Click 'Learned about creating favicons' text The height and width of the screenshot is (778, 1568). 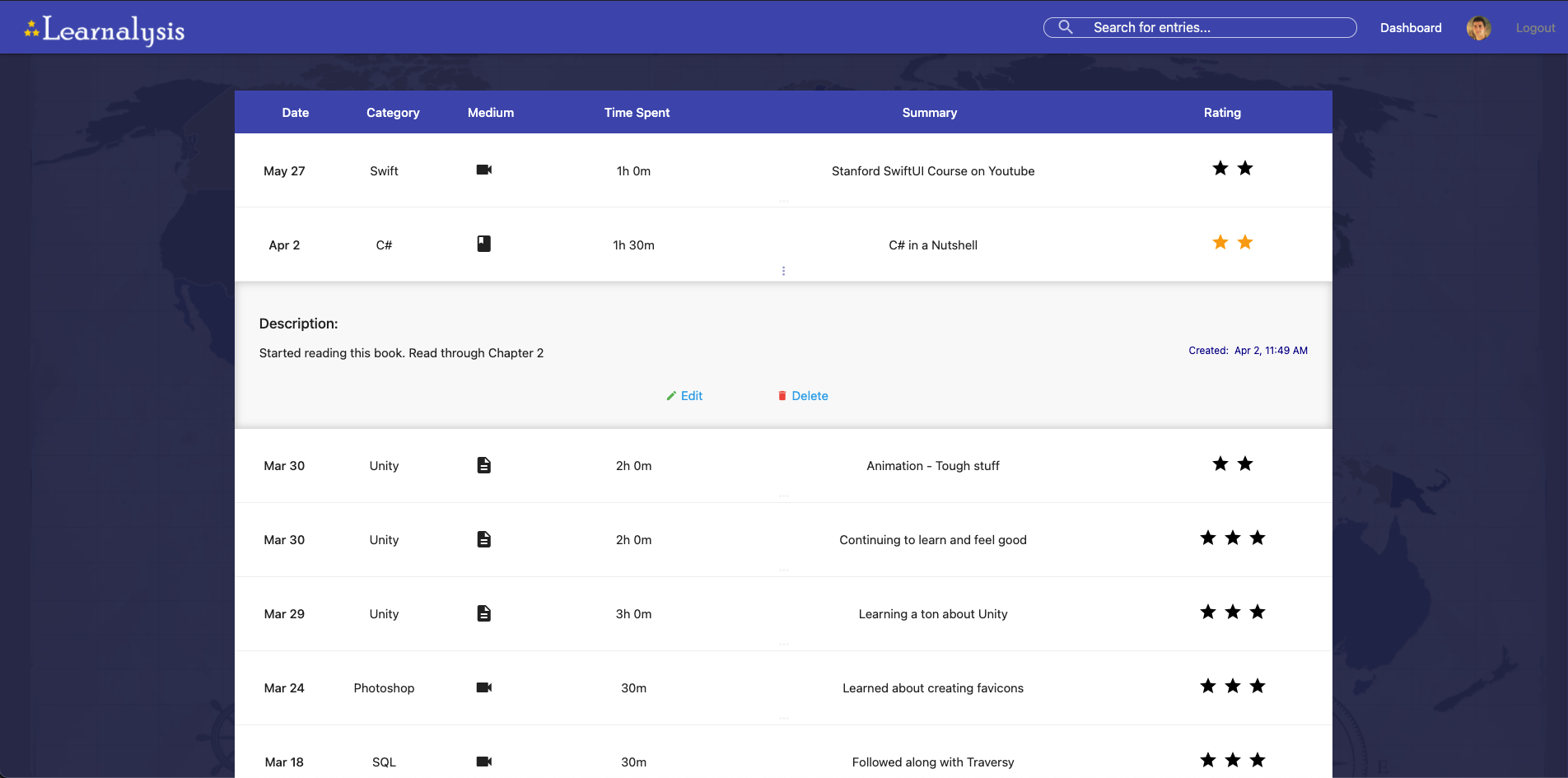point(933,688)
